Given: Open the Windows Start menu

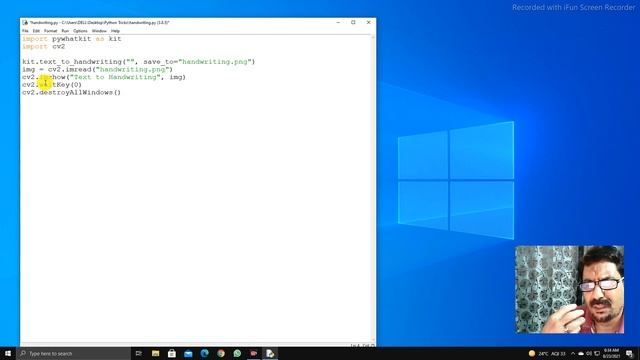Looking at the screenshot, I should [x=8, y=353].
